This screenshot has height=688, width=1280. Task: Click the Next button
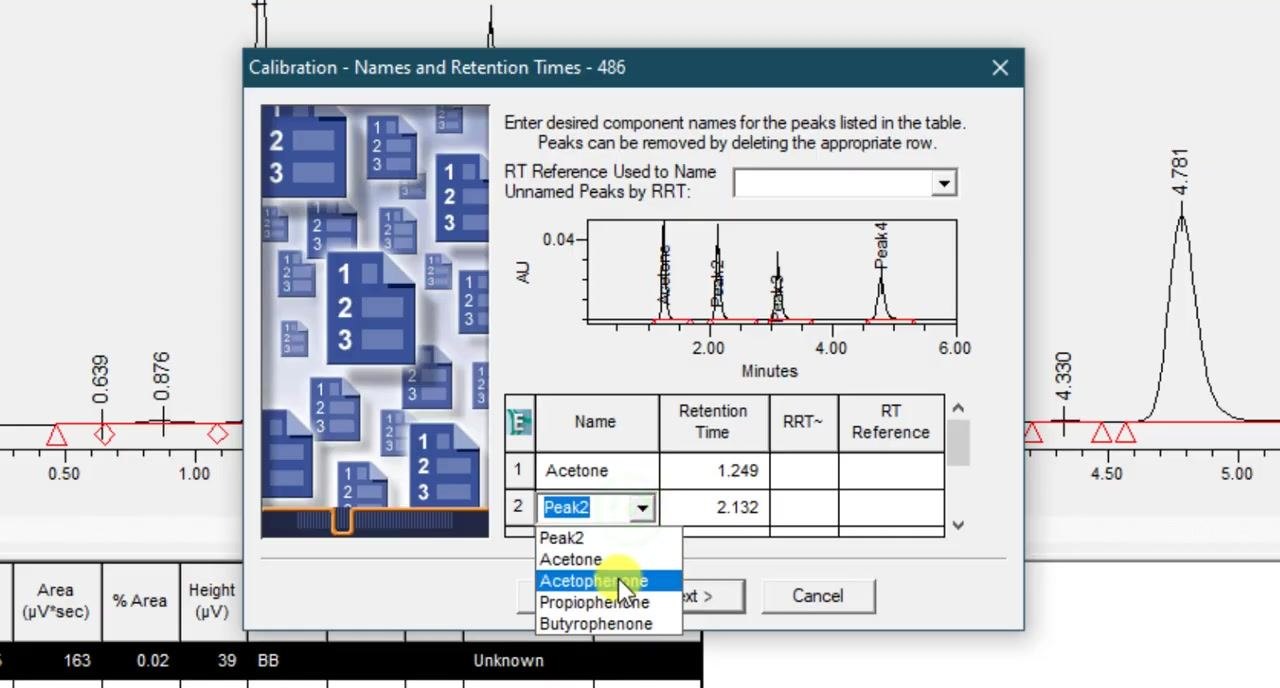712,596
